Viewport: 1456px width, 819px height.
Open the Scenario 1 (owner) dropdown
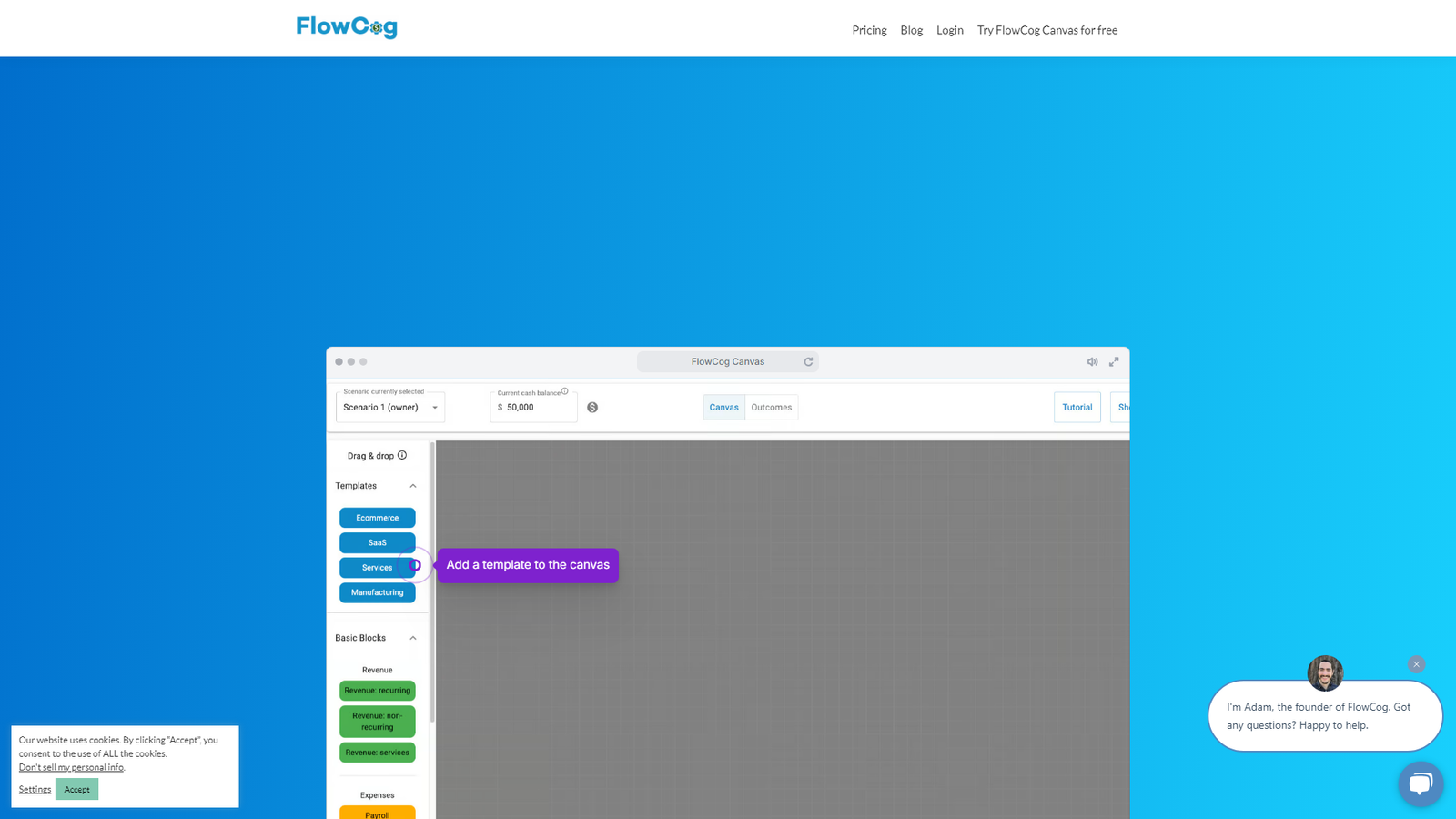390,408
